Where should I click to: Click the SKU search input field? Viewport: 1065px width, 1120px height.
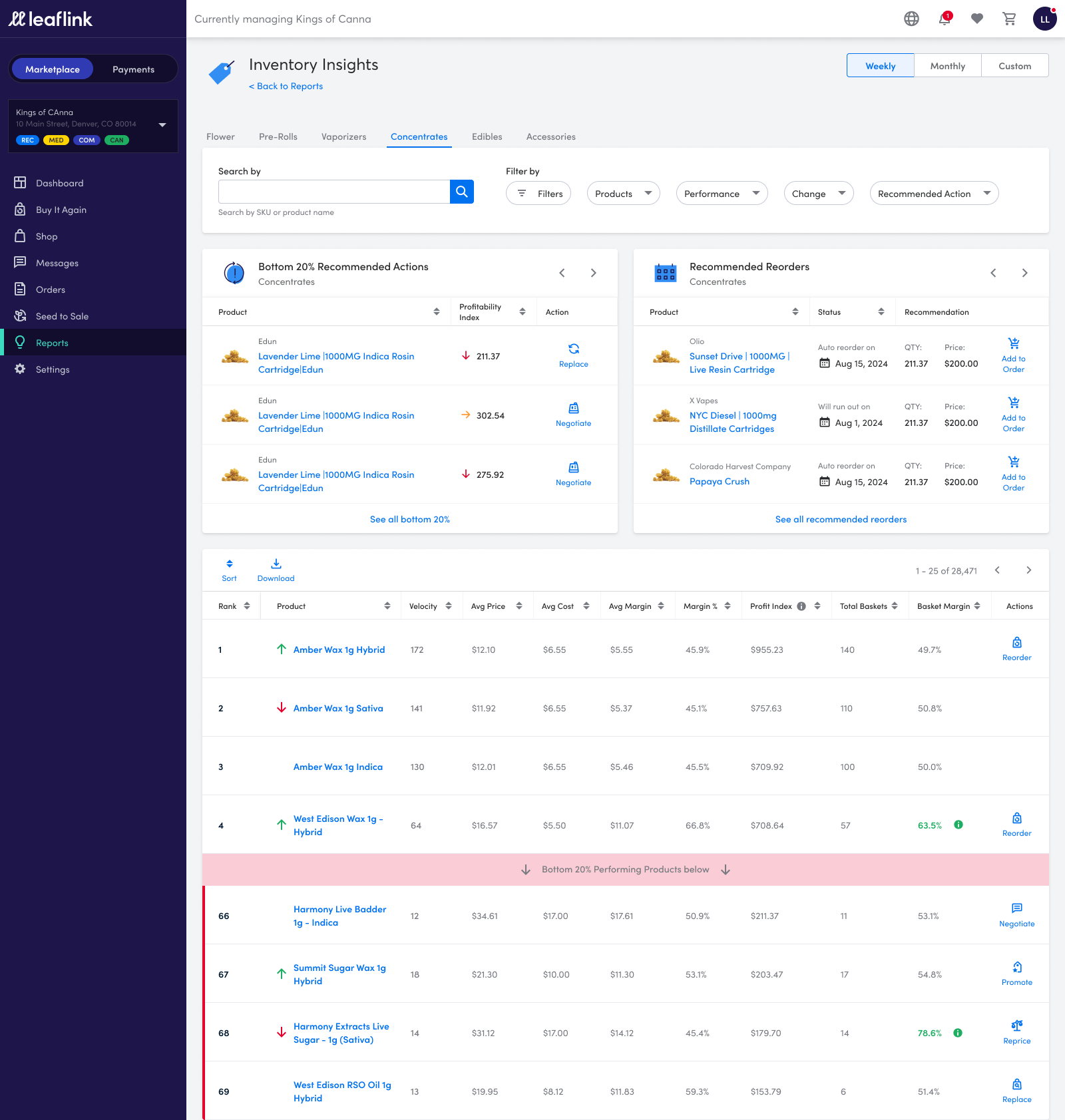(334, 192)
